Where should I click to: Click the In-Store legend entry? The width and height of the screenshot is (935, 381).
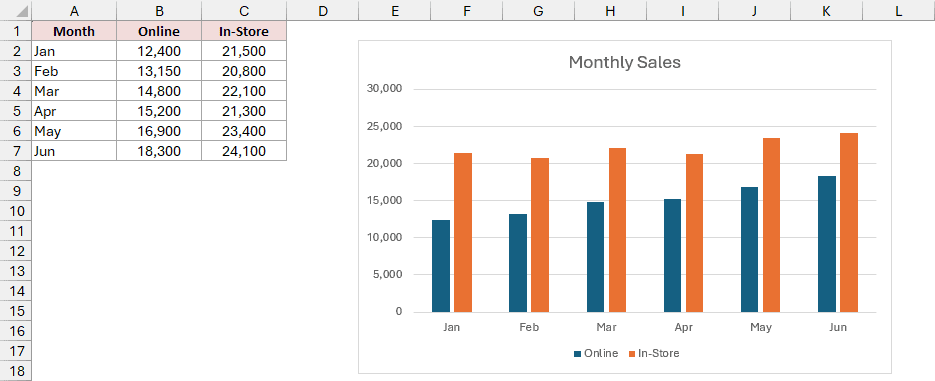click(x=654, y=354)
